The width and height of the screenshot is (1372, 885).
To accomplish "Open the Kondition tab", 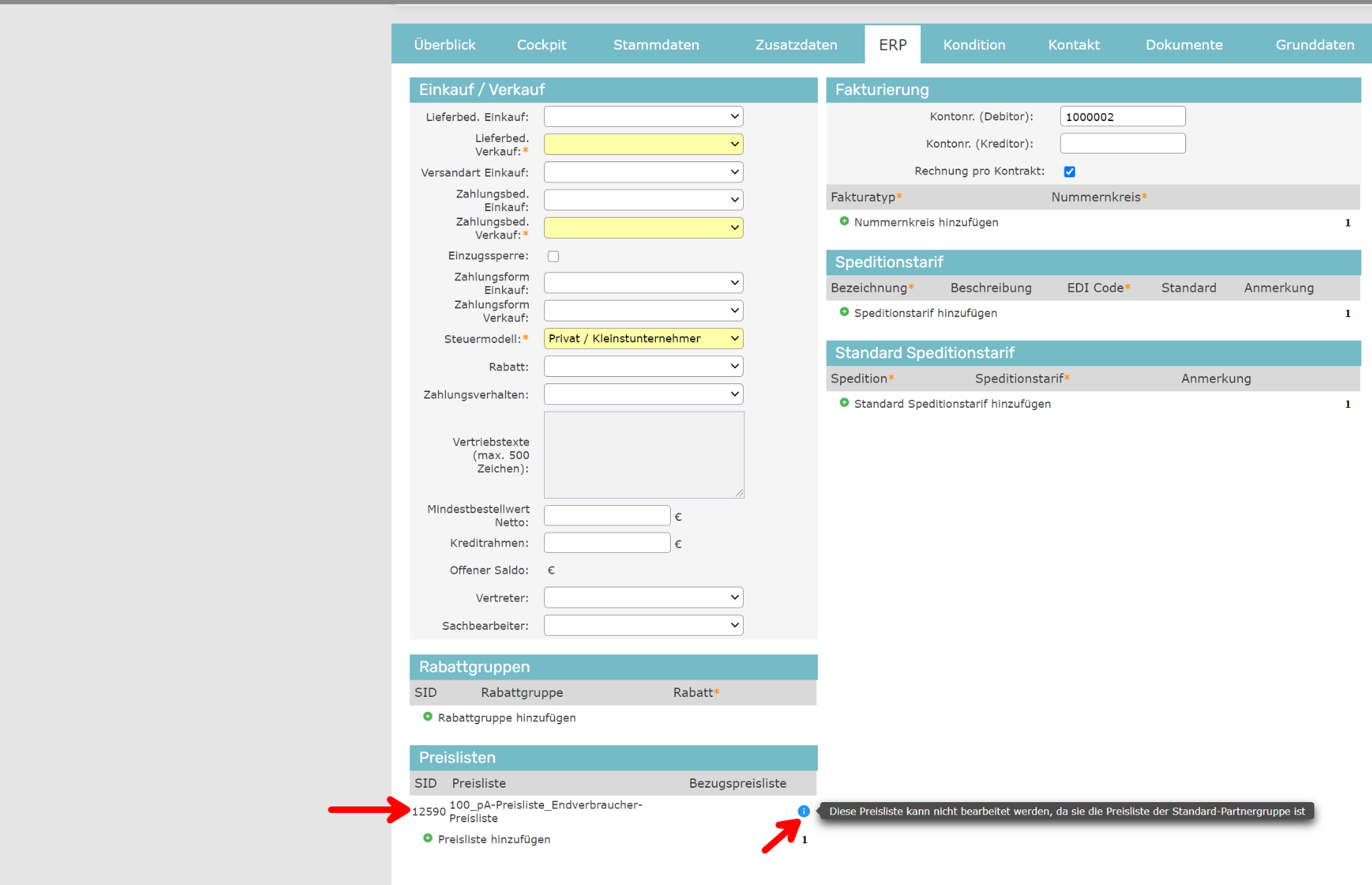I will [x=974, y=45].
